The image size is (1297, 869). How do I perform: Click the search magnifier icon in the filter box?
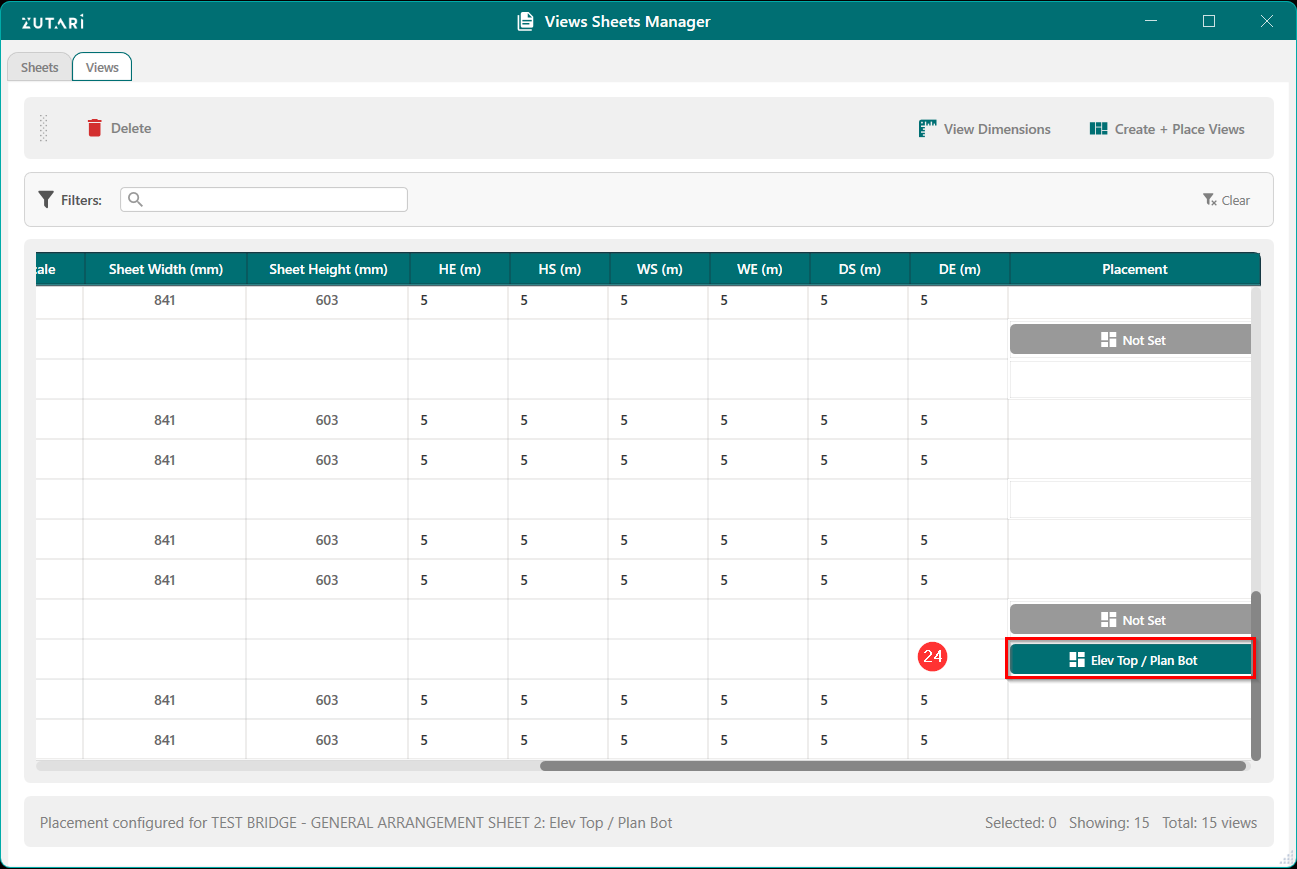[x=136, y=200]
